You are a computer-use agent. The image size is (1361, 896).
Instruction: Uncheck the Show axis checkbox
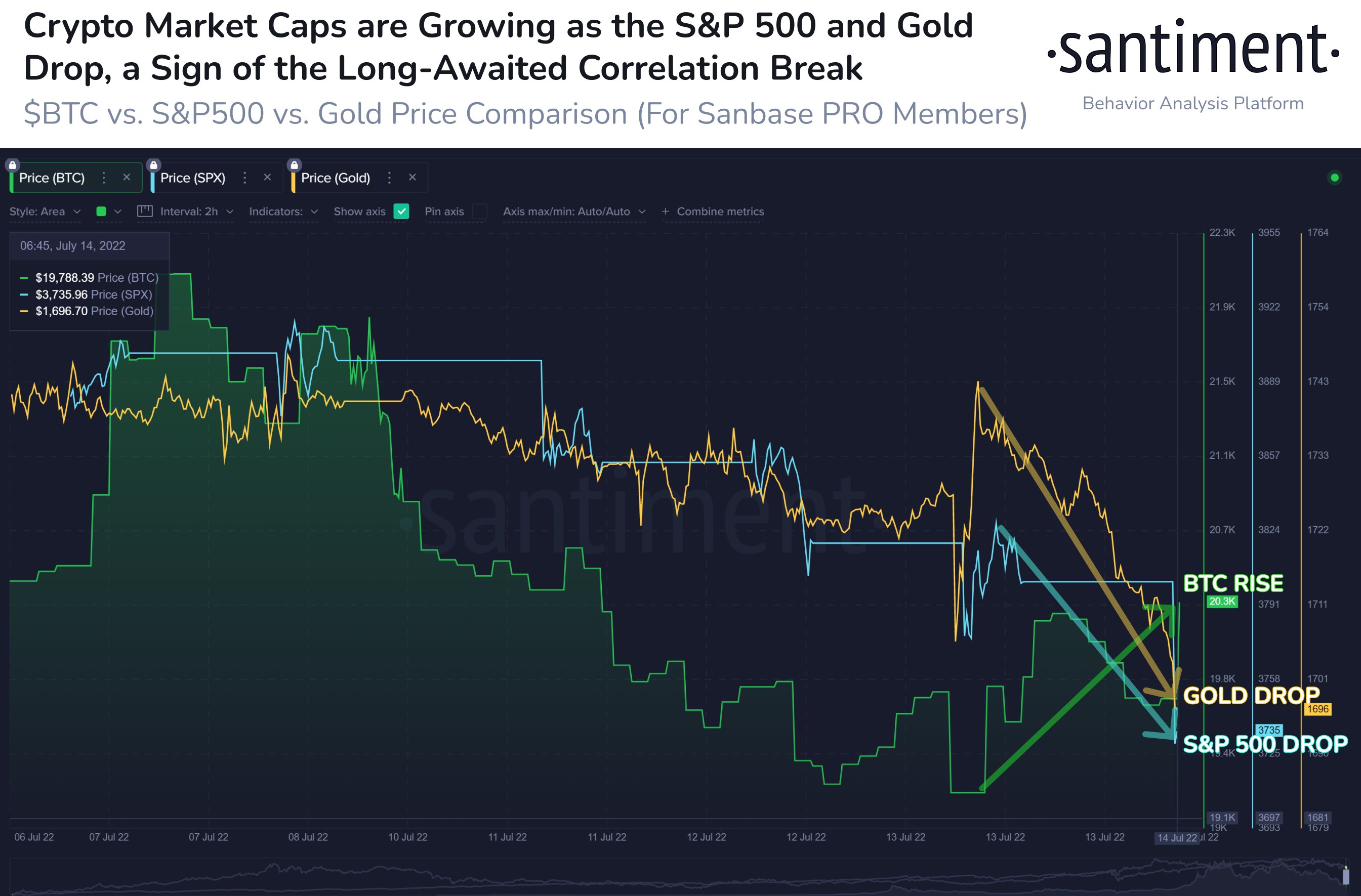coord(402,211)
